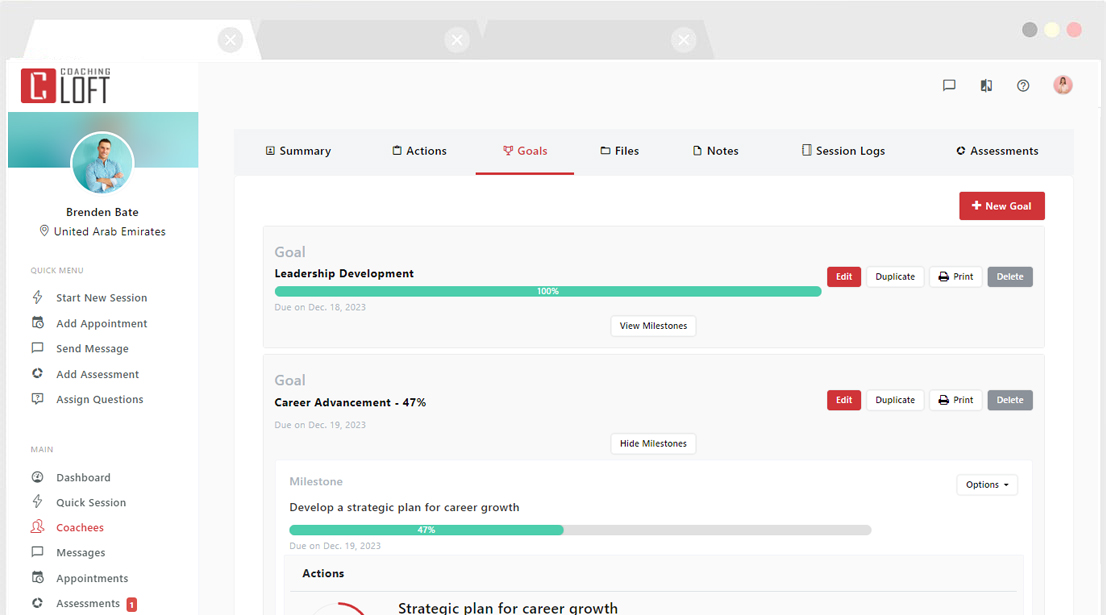Expand the milestone Options dropdown
This screenshot has width=1106, height=615.
(986, 485)
